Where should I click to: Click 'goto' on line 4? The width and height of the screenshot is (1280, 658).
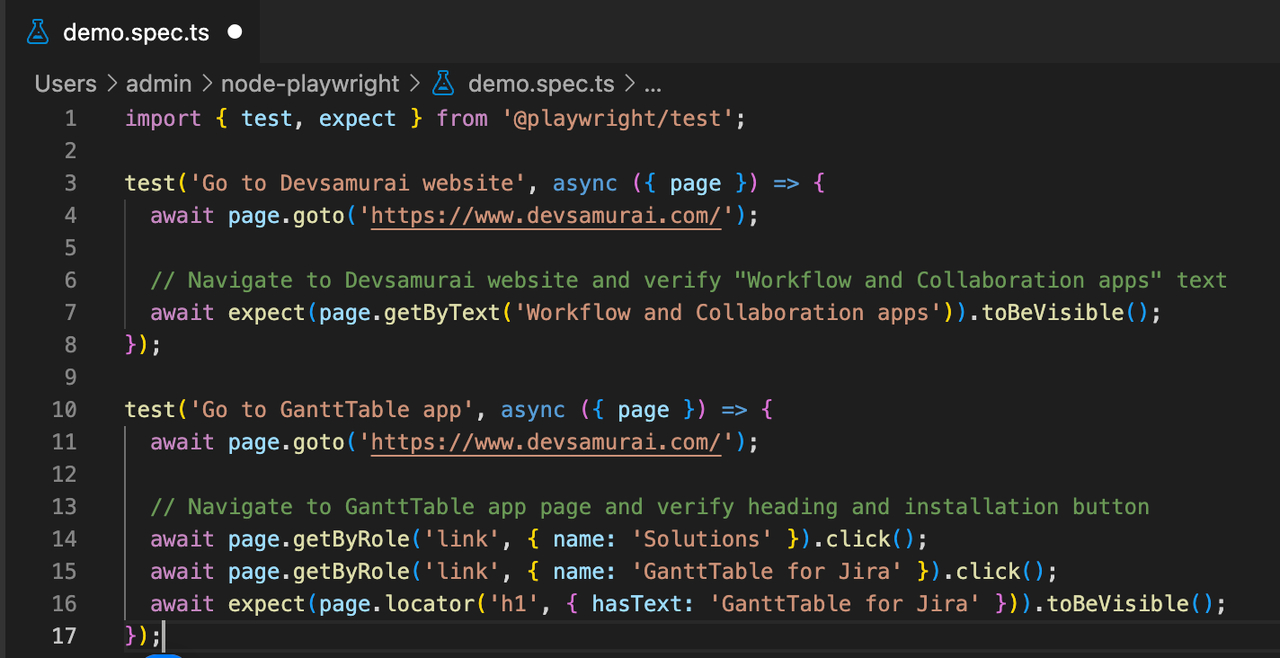pyautogui.click(x=319, y=216)
